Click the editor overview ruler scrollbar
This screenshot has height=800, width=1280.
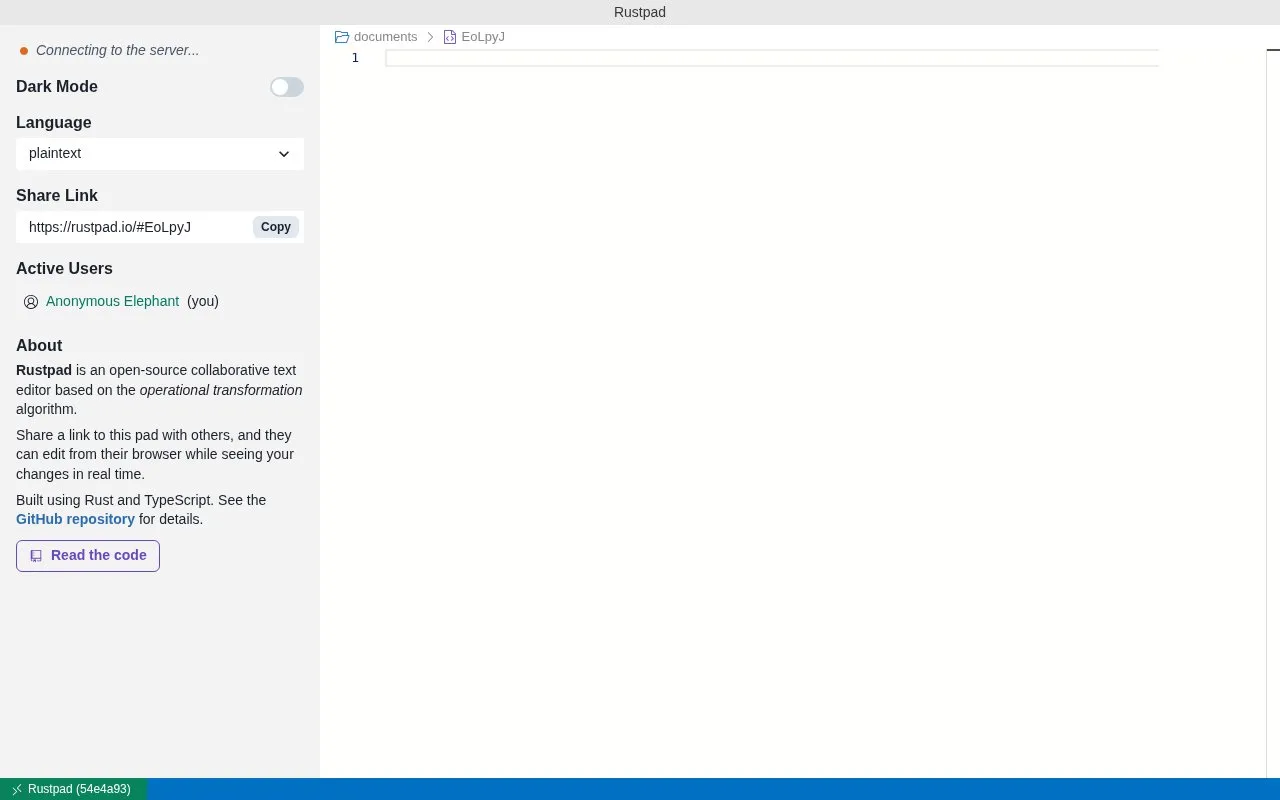coord(1273,412)
